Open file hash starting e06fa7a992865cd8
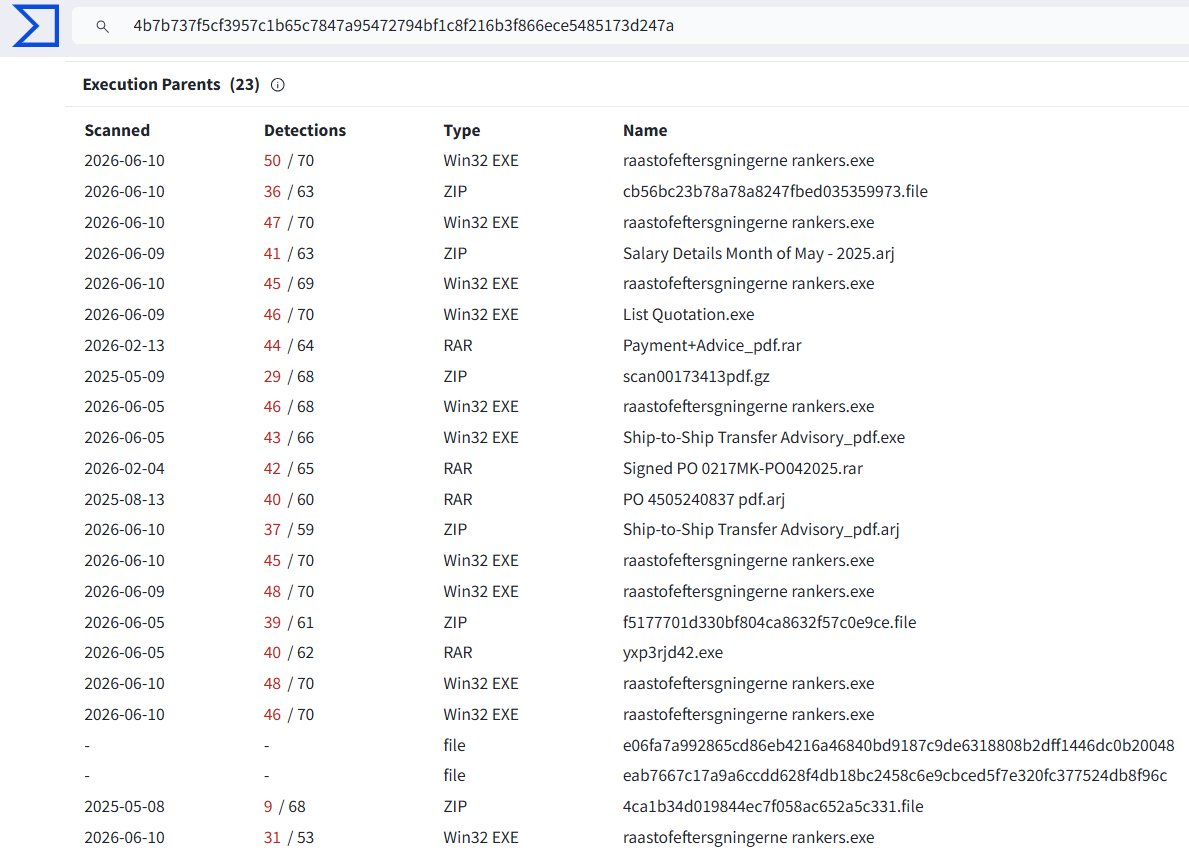 [899, 745]
